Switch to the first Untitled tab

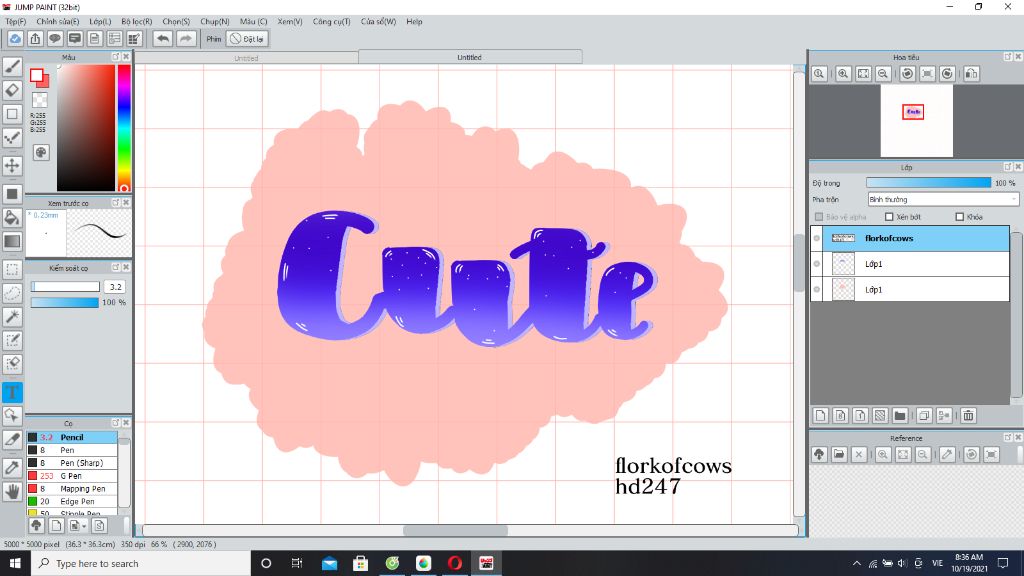[246, 58]
